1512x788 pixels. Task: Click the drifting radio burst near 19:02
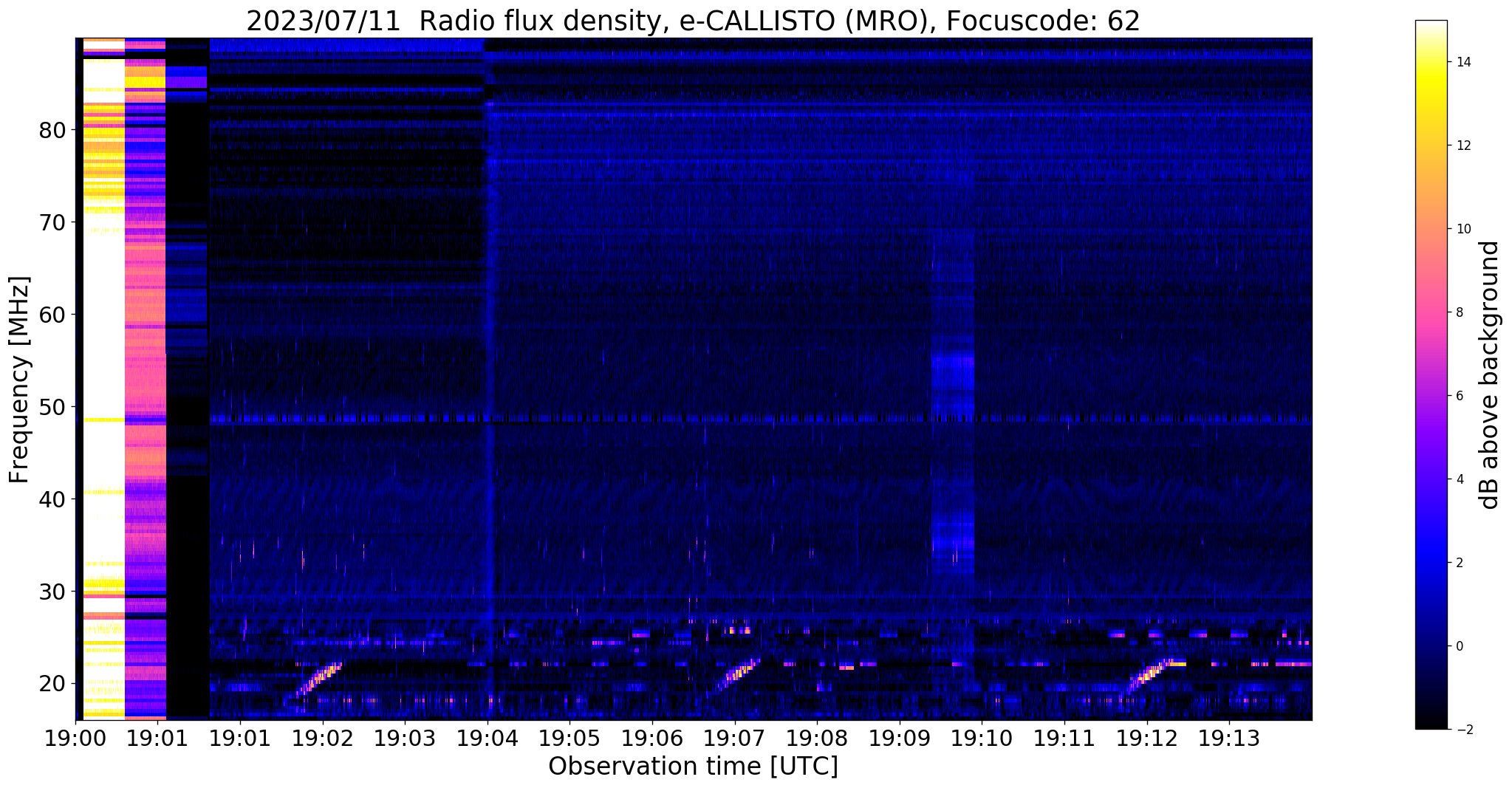point(319,678)
